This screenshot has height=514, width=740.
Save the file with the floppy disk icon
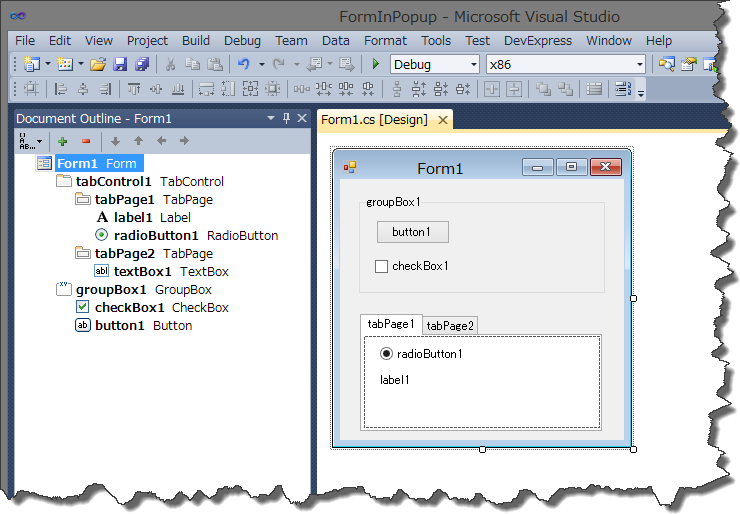point(120,64)
